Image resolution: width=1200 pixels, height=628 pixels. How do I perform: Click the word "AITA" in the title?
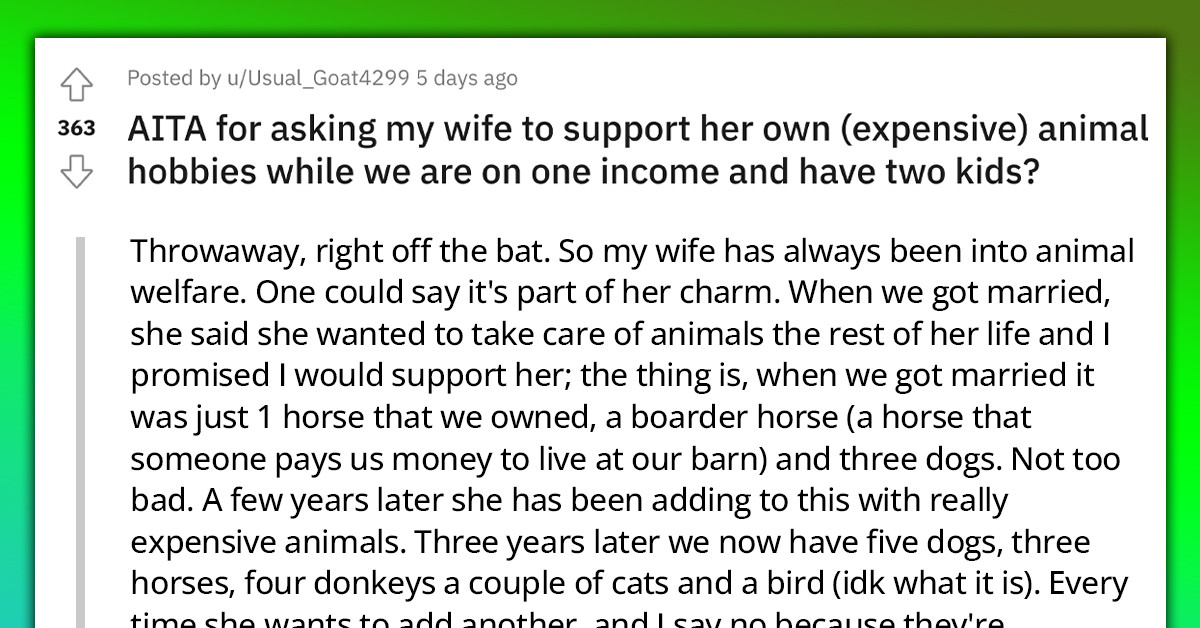tap(166, 130)
